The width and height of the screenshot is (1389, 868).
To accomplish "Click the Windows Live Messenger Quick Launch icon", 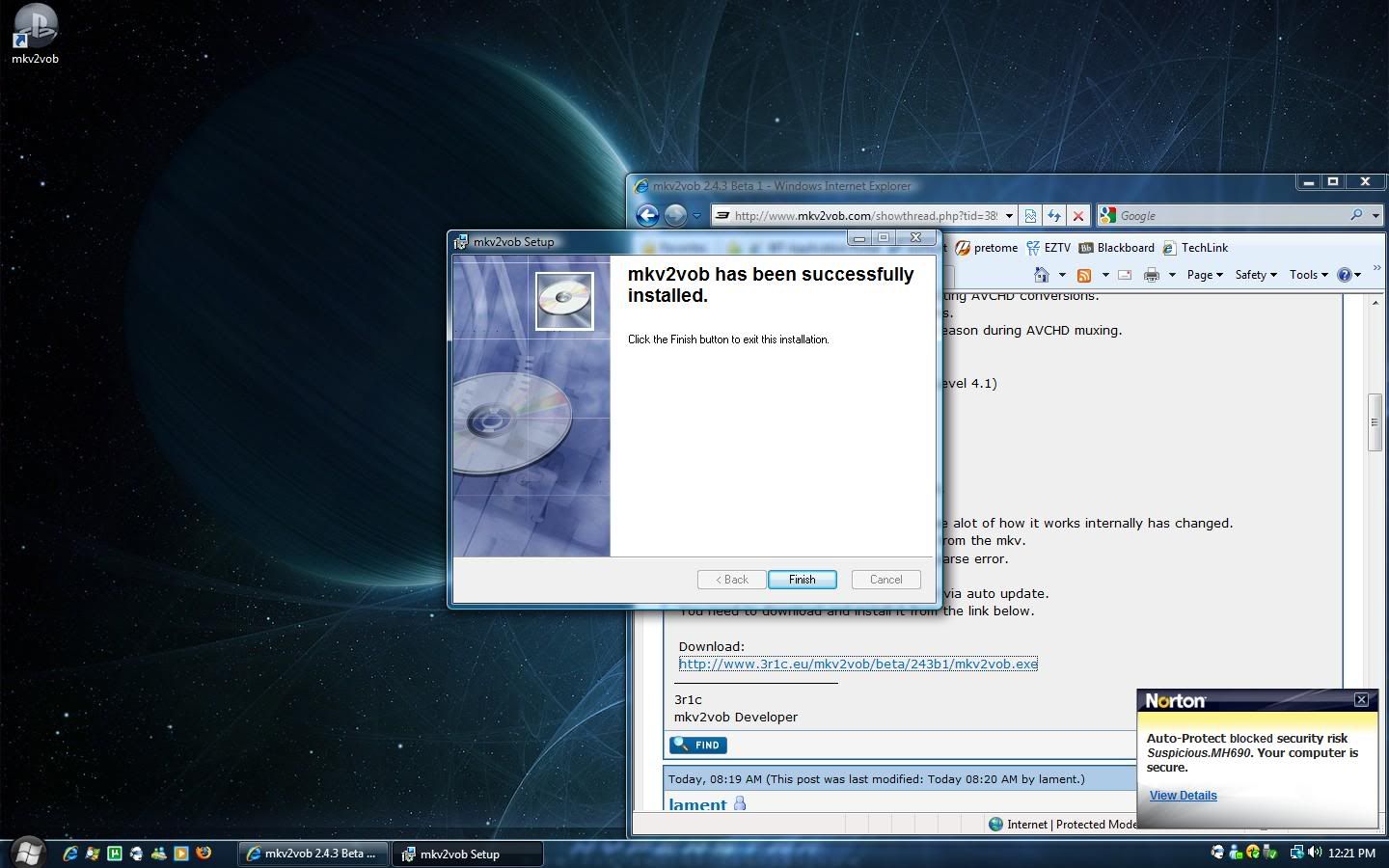I will pos(159,854).
